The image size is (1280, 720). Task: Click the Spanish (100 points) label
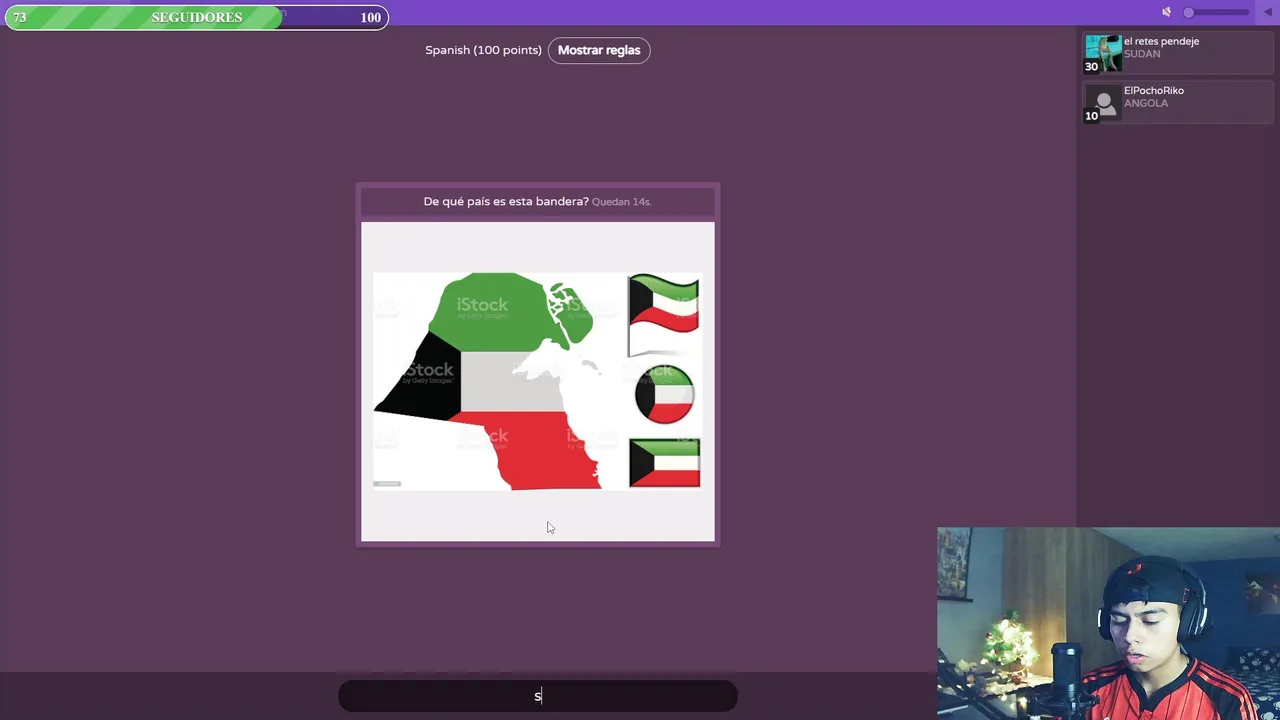pos(483,50)
